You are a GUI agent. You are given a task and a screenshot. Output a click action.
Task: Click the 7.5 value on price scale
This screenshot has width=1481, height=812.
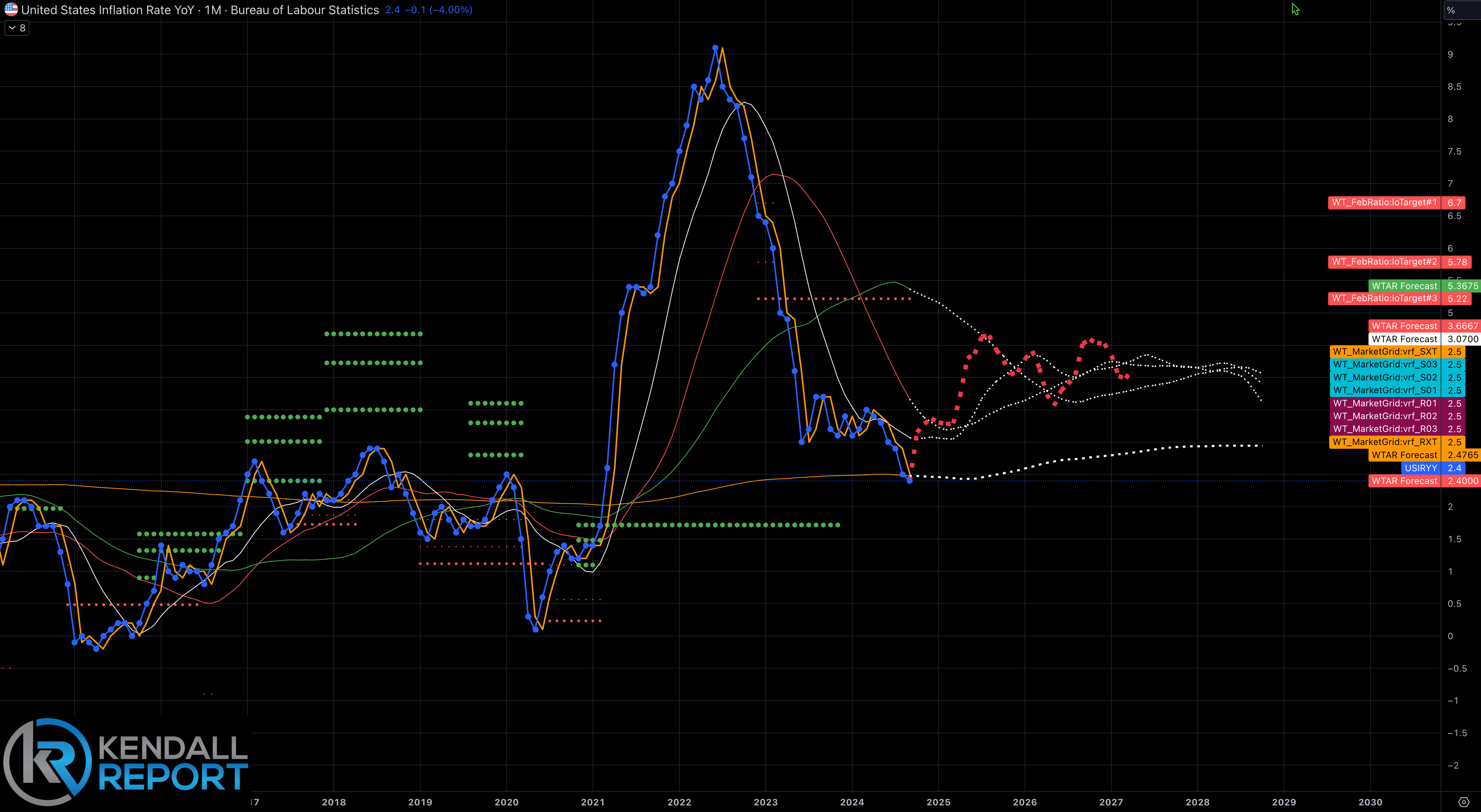tap(1454, 151)
